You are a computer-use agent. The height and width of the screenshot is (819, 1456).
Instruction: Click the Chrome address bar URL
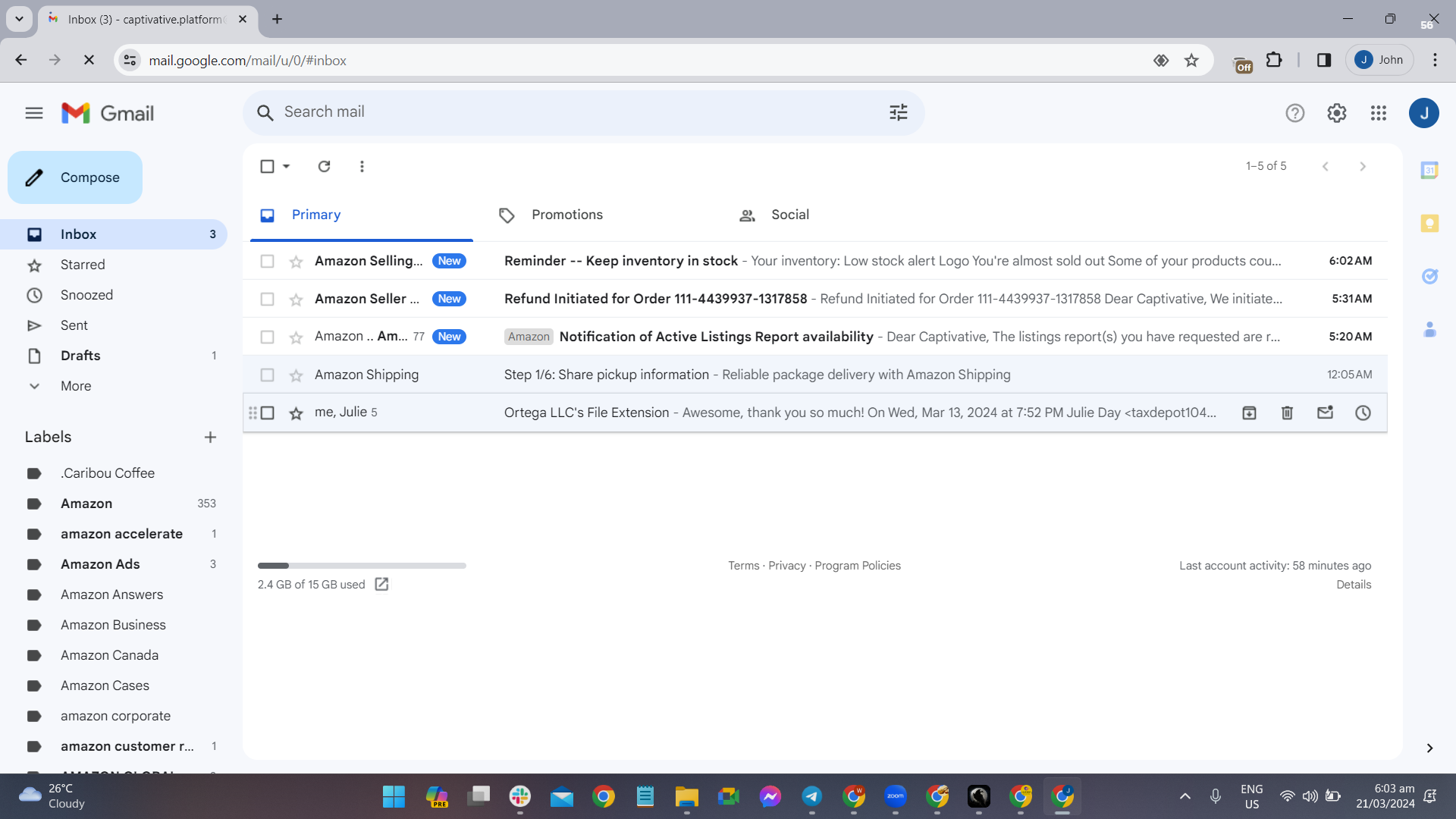click(x=247, y=61)
